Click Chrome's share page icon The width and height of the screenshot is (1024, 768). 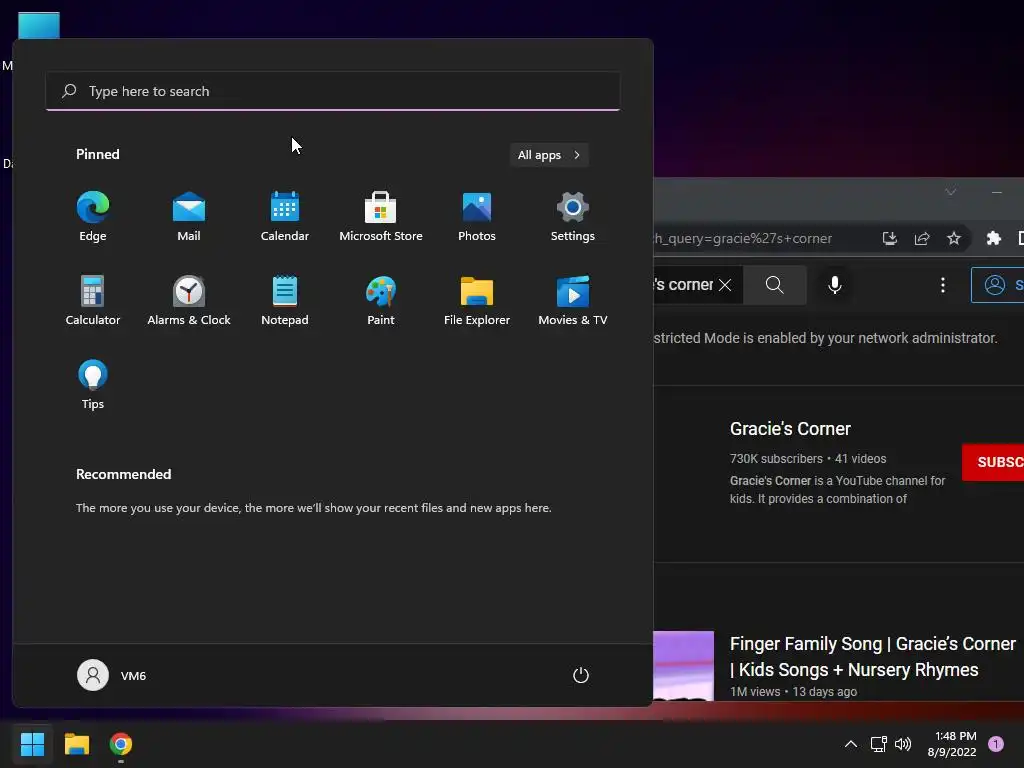(921, 238)
